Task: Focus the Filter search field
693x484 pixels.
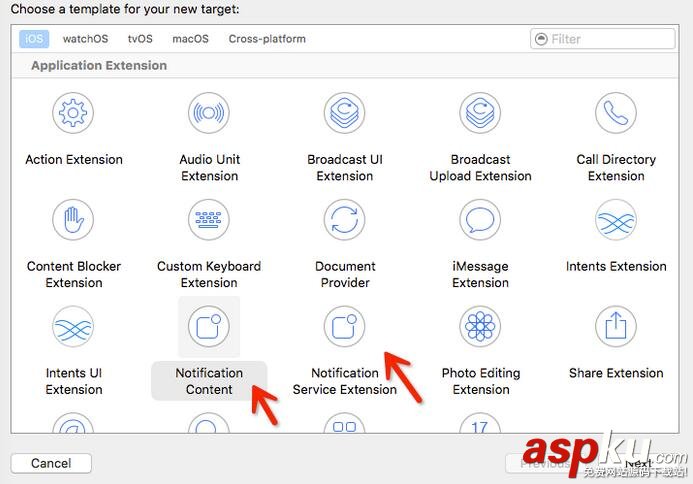Action: pos(602,39)
